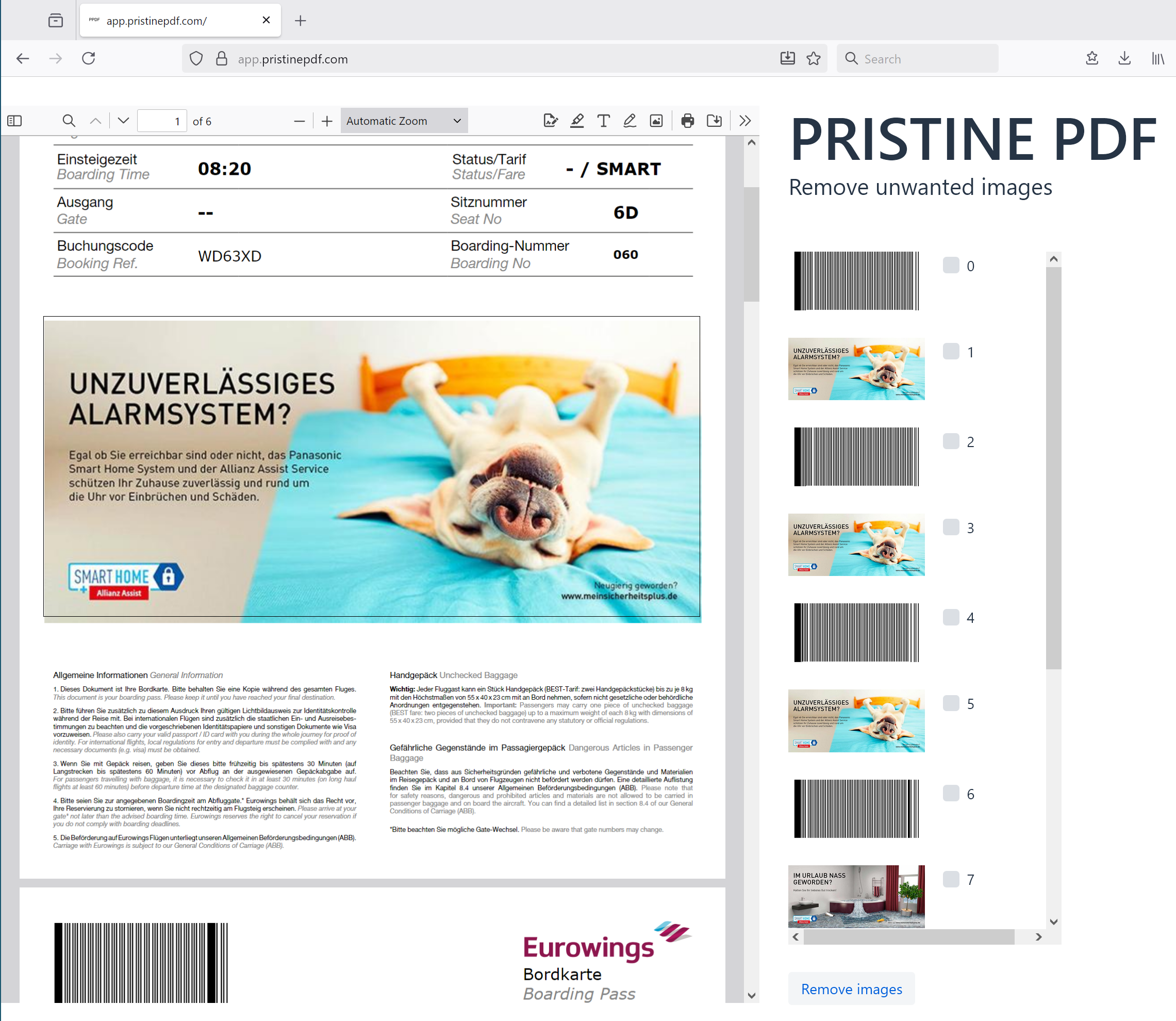Screen dimensions: 1176x1021
Task: Select the add text tool
Action: point(603,121)
